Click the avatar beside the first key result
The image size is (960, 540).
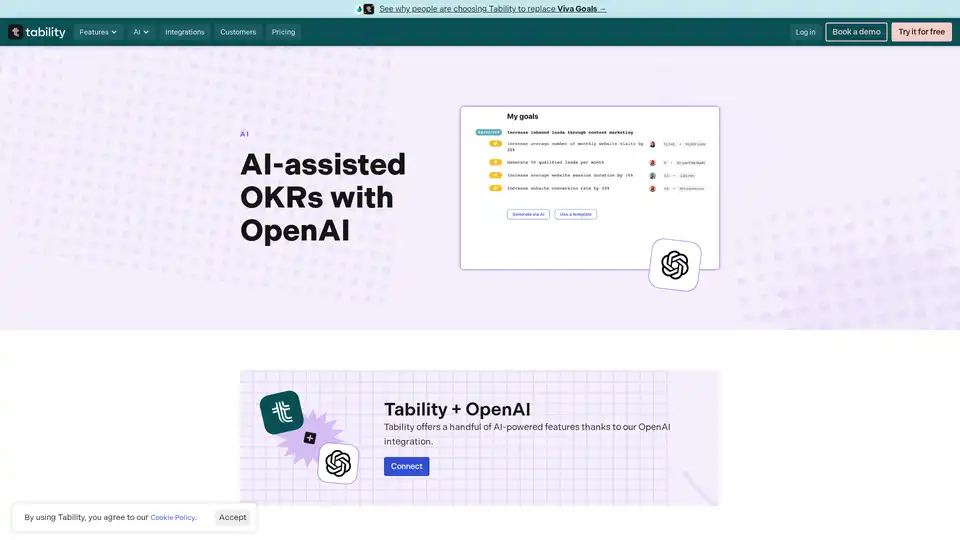pyautogui.click(x=652, y=145)
